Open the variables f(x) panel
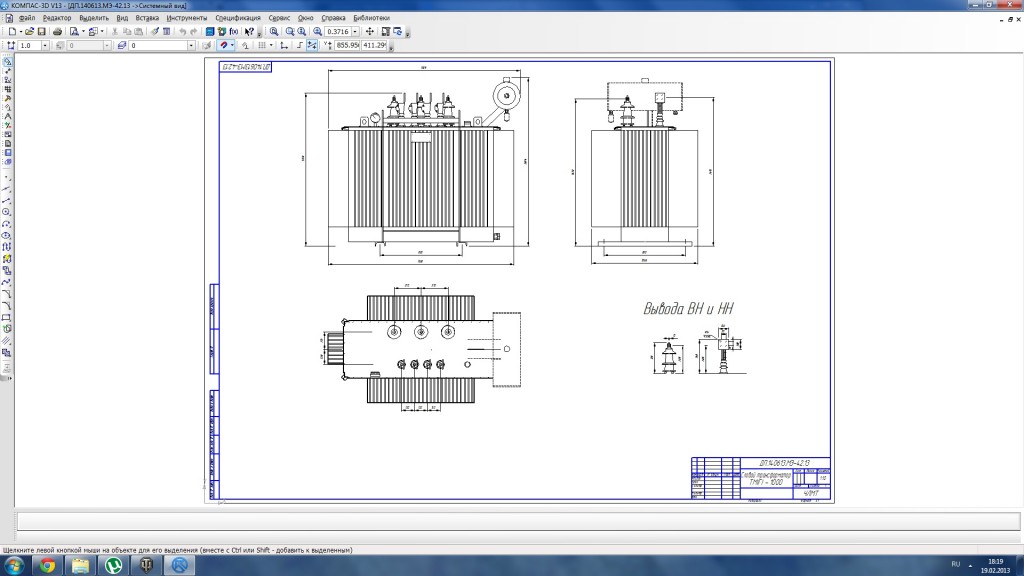Screen dimensions: 1024x576 234,31
